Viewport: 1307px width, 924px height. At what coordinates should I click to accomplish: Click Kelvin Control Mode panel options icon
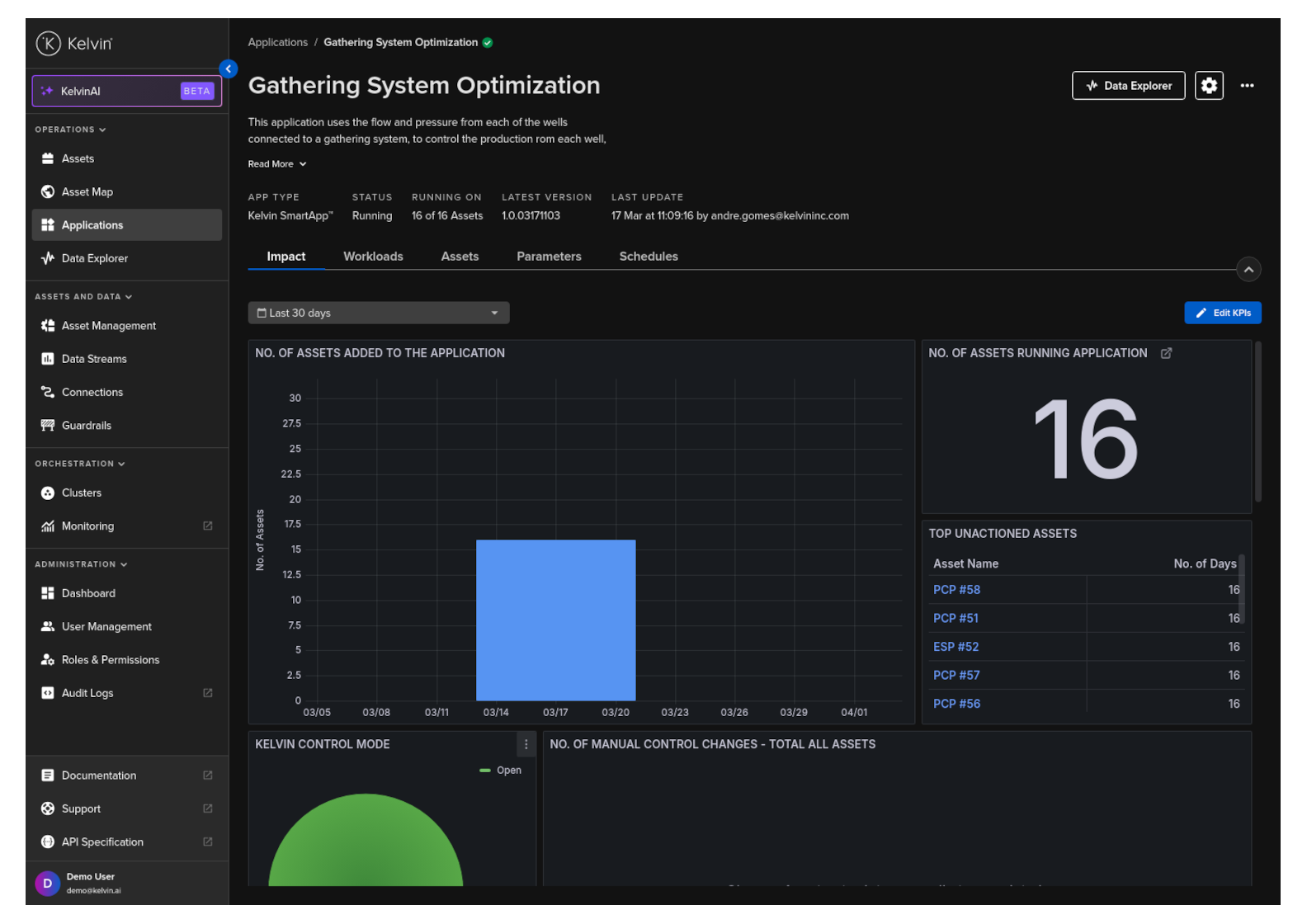click(x=526, y=744)
